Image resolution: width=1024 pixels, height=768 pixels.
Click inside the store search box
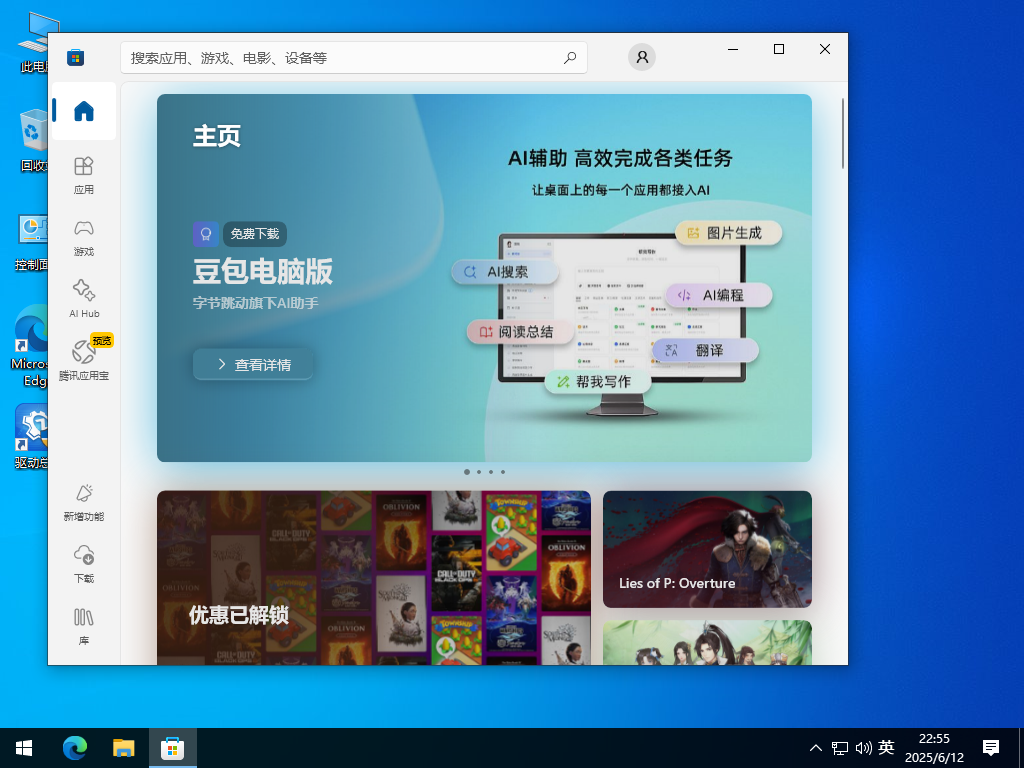[353, 58]
